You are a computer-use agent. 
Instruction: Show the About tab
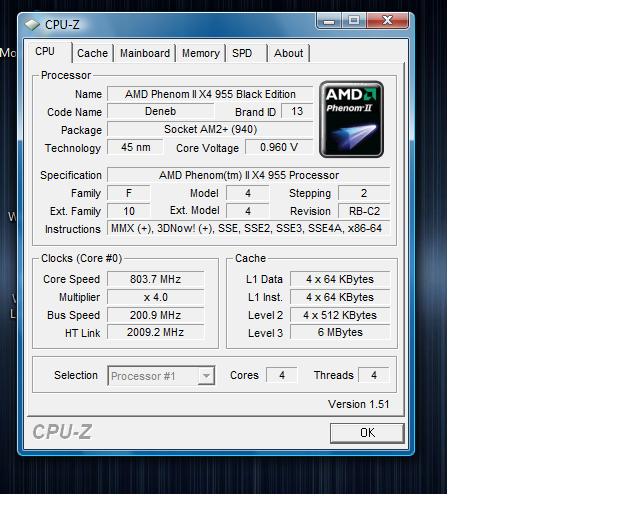point(289,53)
